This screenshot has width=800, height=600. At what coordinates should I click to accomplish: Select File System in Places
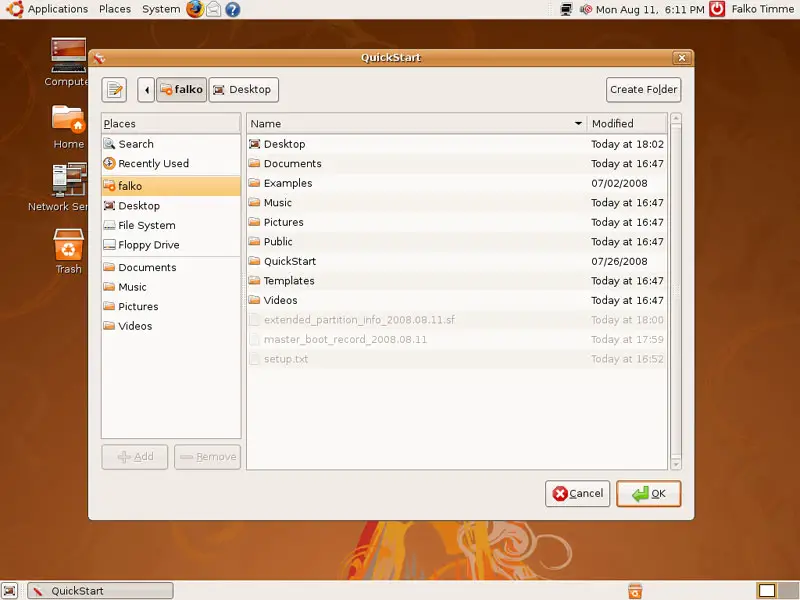[x=171, y=225]
